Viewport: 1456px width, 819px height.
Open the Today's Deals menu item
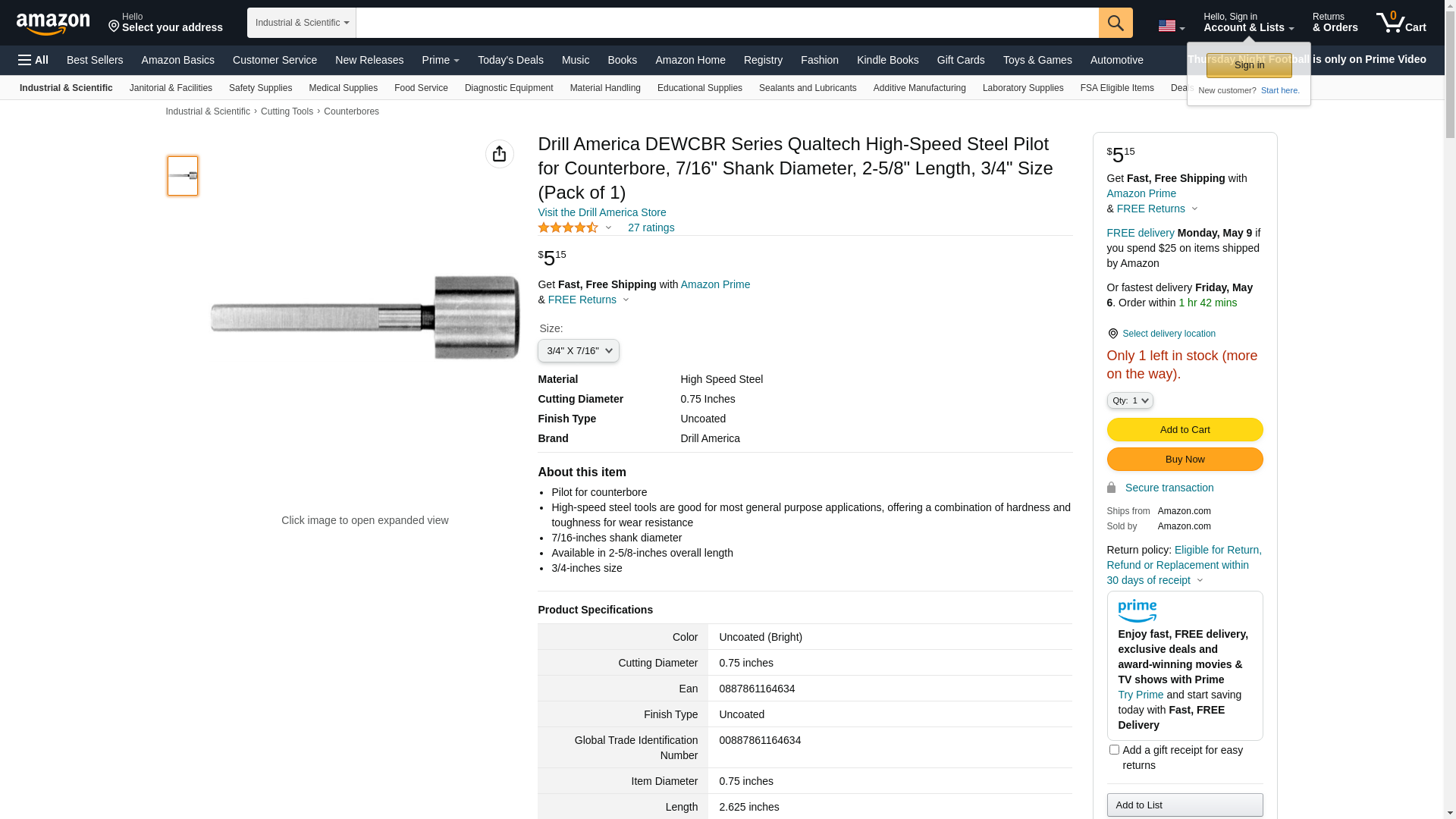510,60
